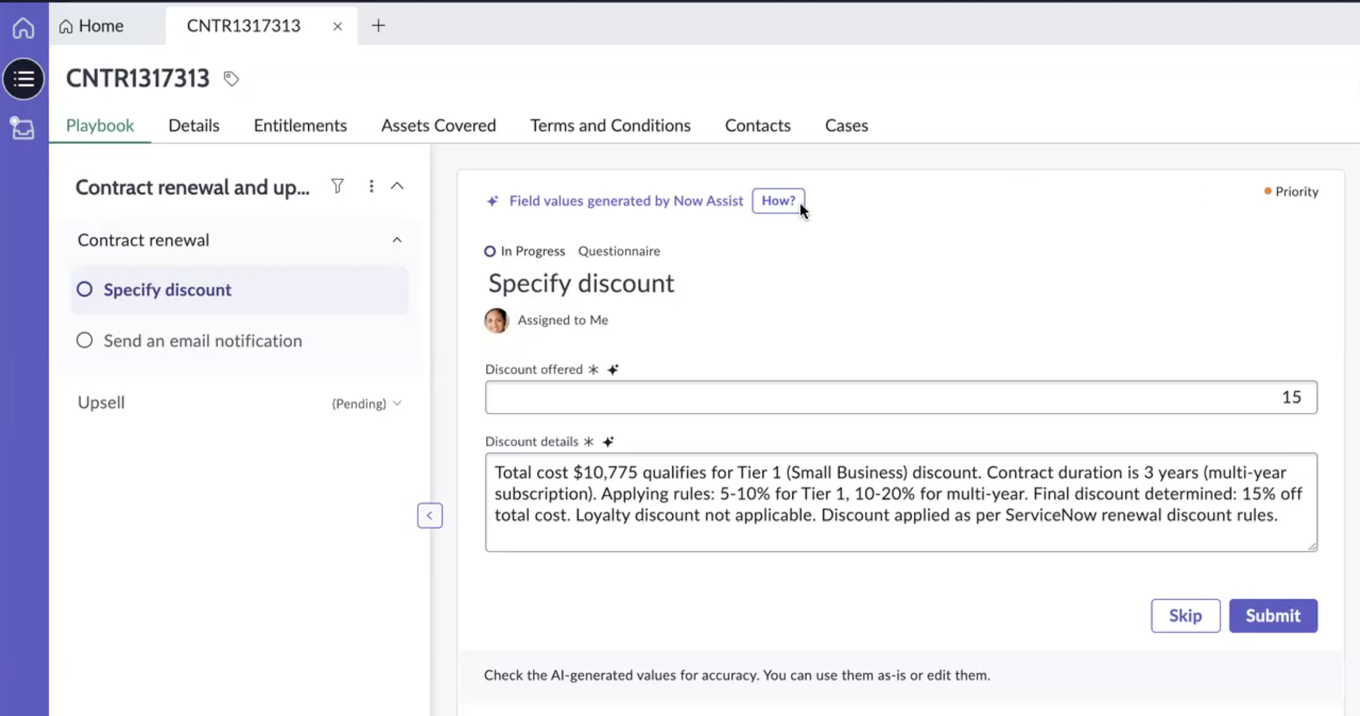Open the Assets Covered tab
The image size is (1360, 716).
(x=438, y=125)
